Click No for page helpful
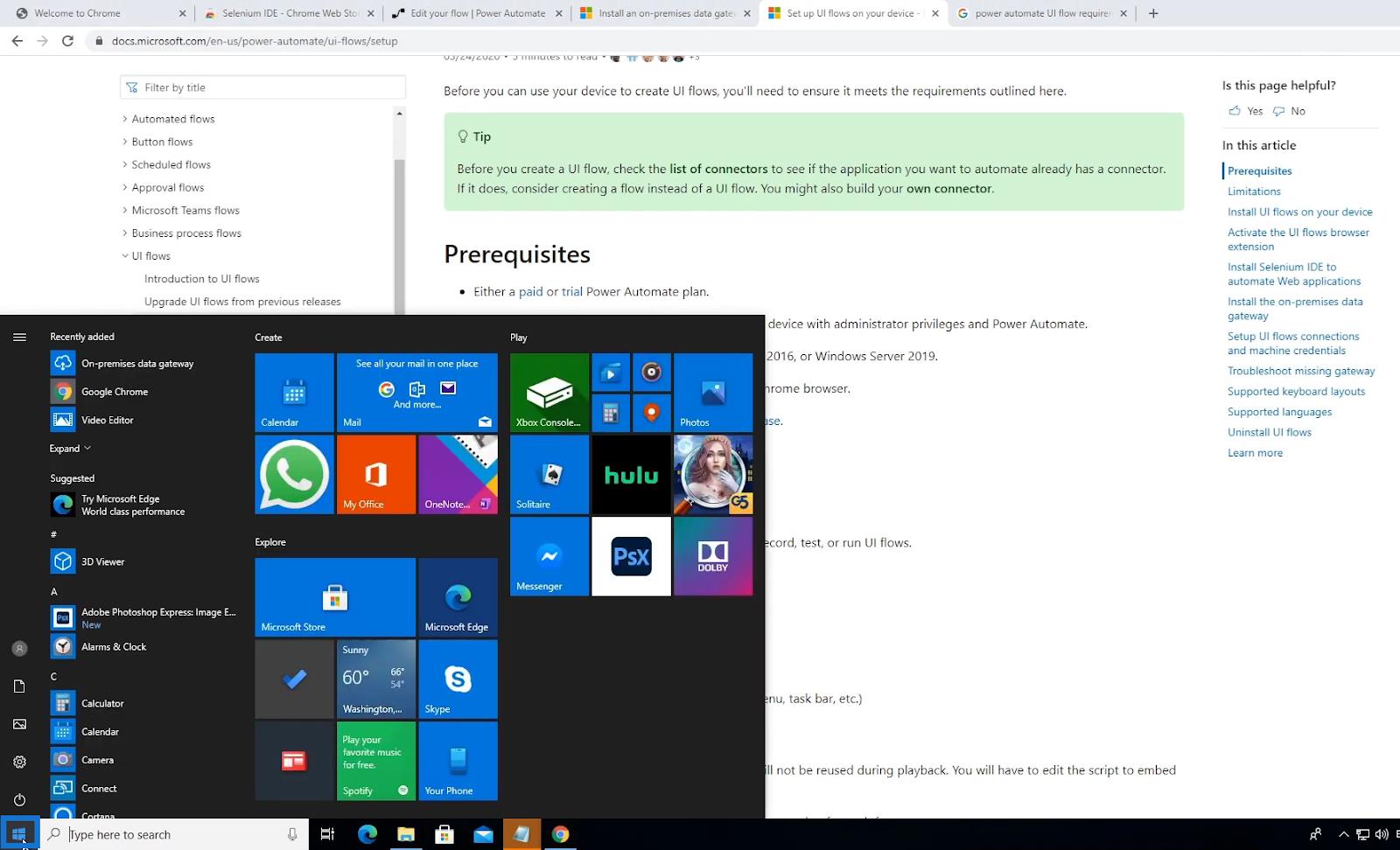Screen dimensions: 1400x850 pos(1289,111)
